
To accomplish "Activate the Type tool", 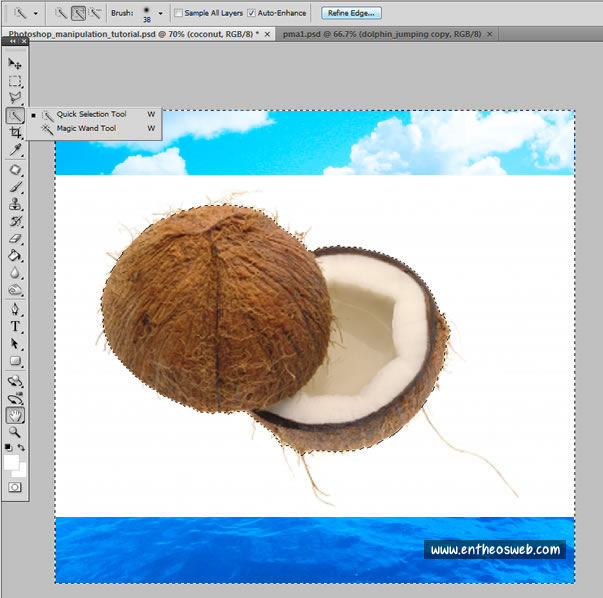I will pyautogui.click(x=15, y=326).
